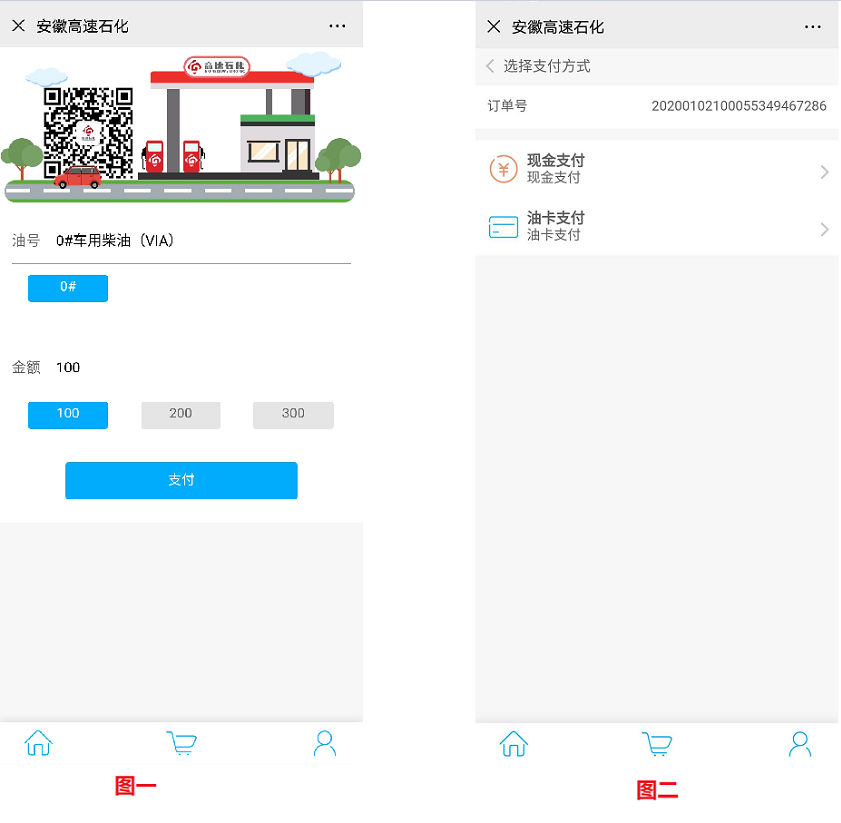Tap the shopping cart icon in the left screen
Viewport: 841px width, 823px height.
tap(181, 743)
